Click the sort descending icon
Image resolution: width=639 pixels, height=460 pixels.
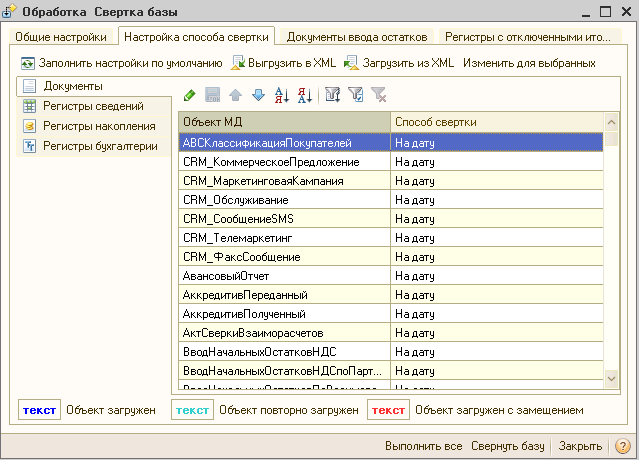[305, 95]
